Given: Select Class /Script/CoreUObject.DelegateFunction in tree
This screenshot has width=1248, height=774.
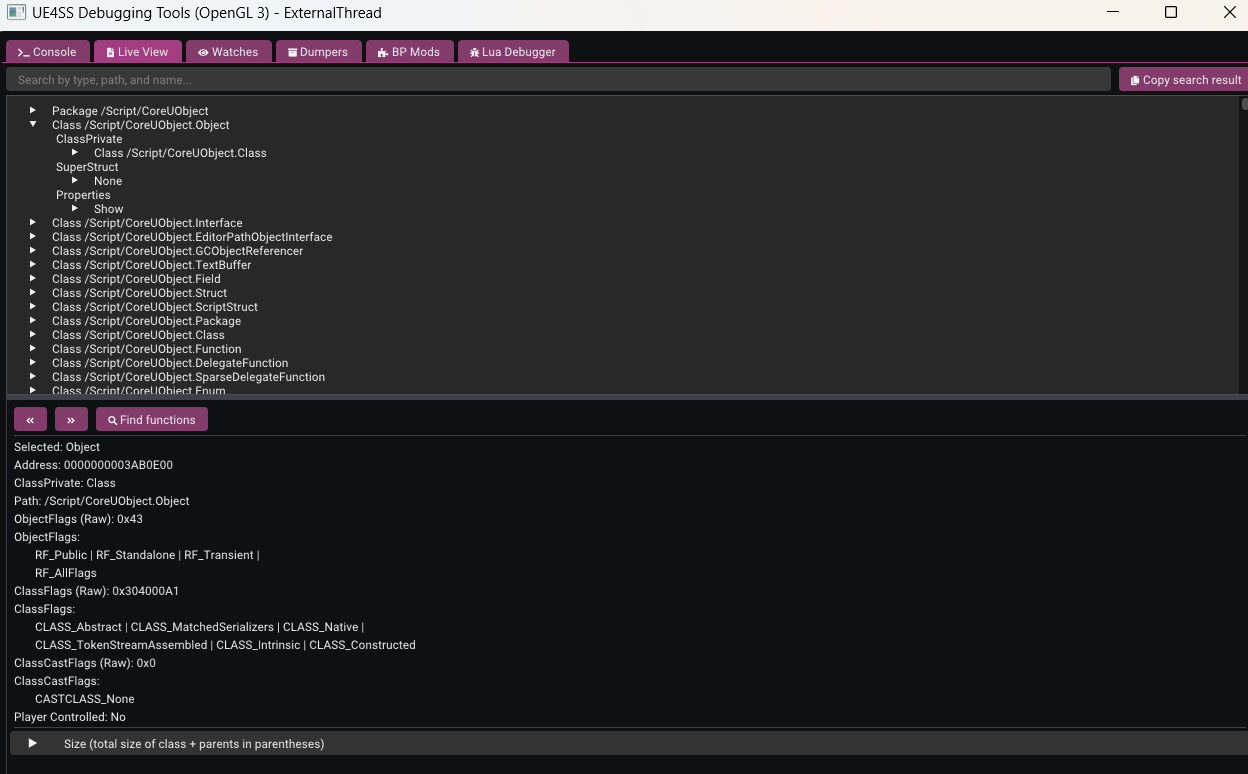Looking at the screenshot, I should (x=170, y=363).
